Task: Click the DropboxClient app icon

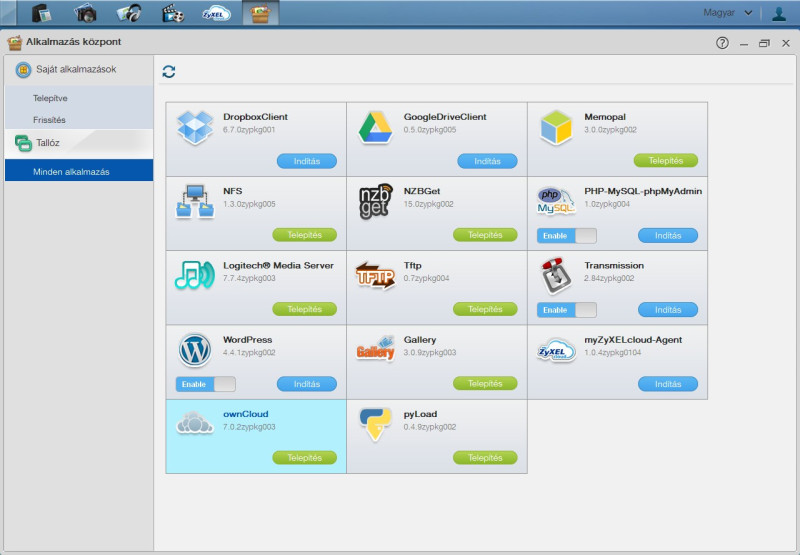Action: (x=195, y=128)
